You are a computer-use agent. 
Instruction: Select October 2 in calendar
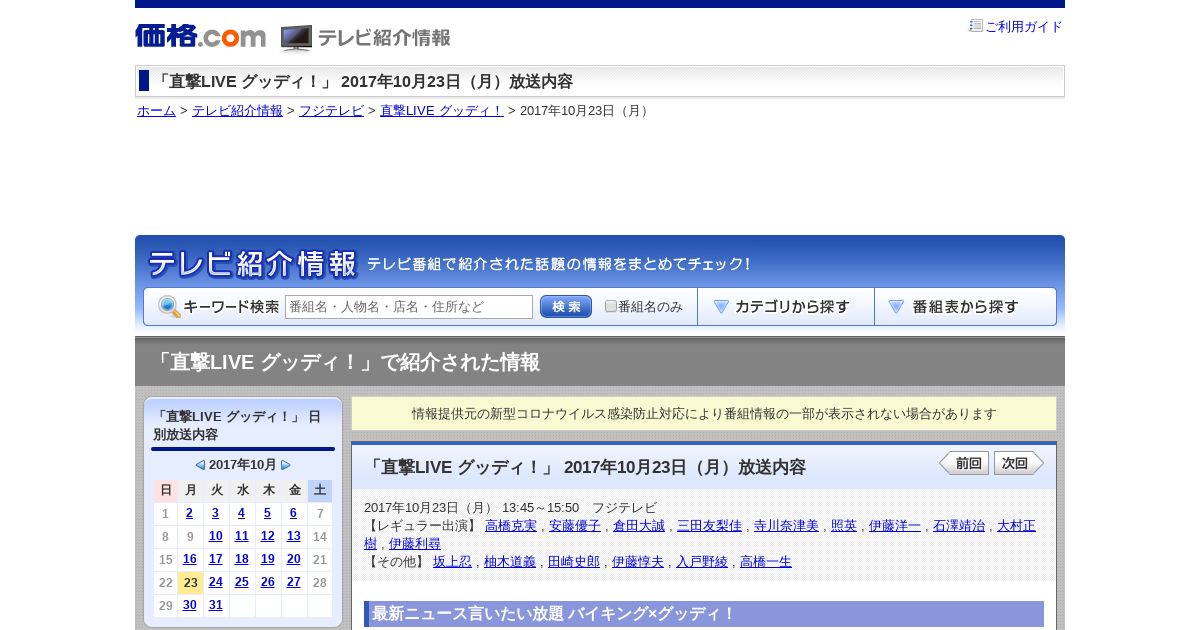coord(190,513)
